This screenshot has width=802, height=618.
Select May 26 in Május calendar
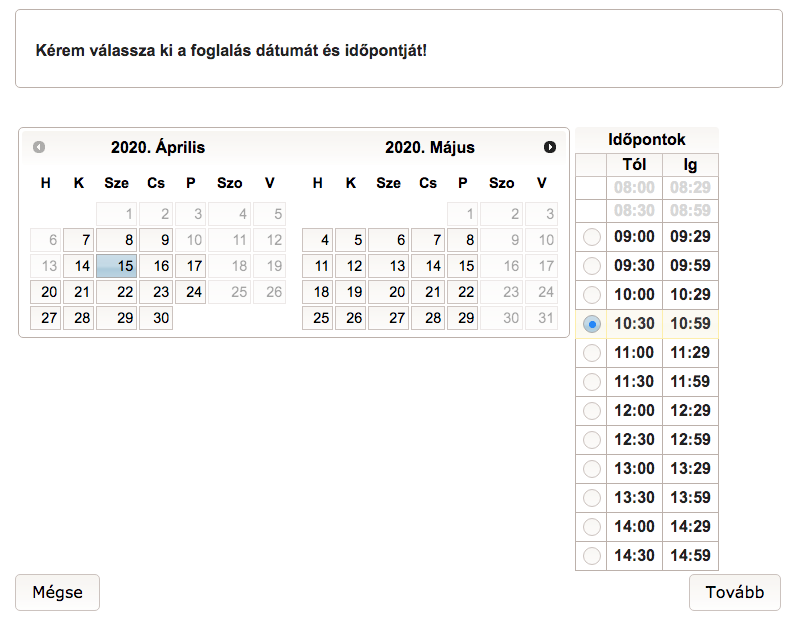350,318
